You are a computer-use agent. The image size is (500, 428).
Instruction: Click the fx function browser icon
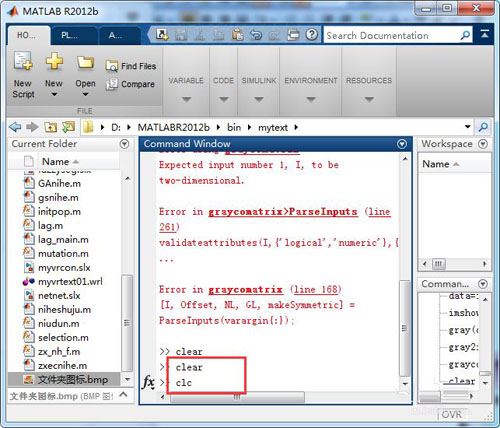[x=148, y=382]
